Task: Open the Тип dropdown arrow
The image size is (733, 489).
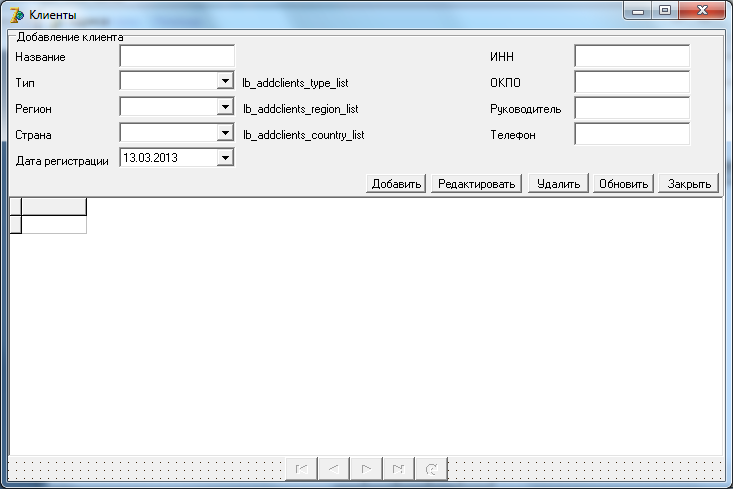Action: [225, 81]
